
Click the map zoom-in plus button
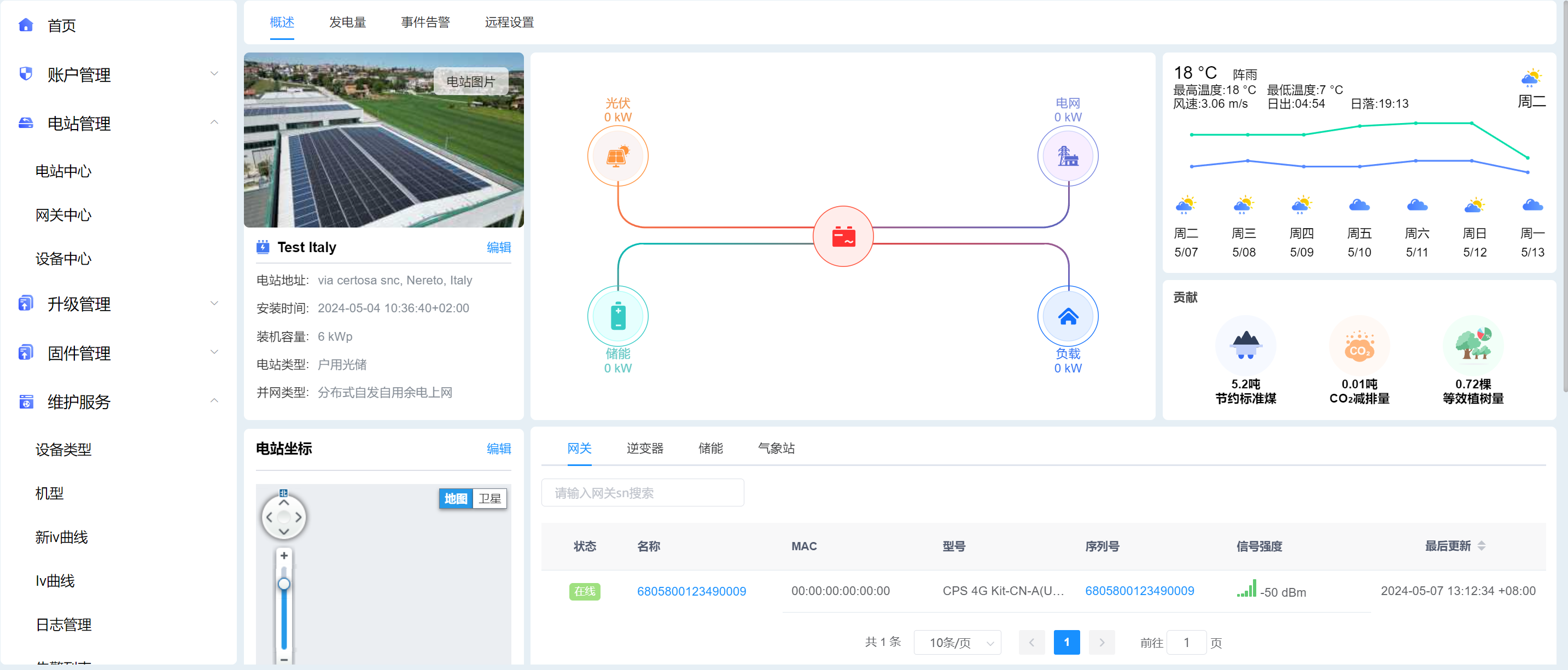click(284, 556)
